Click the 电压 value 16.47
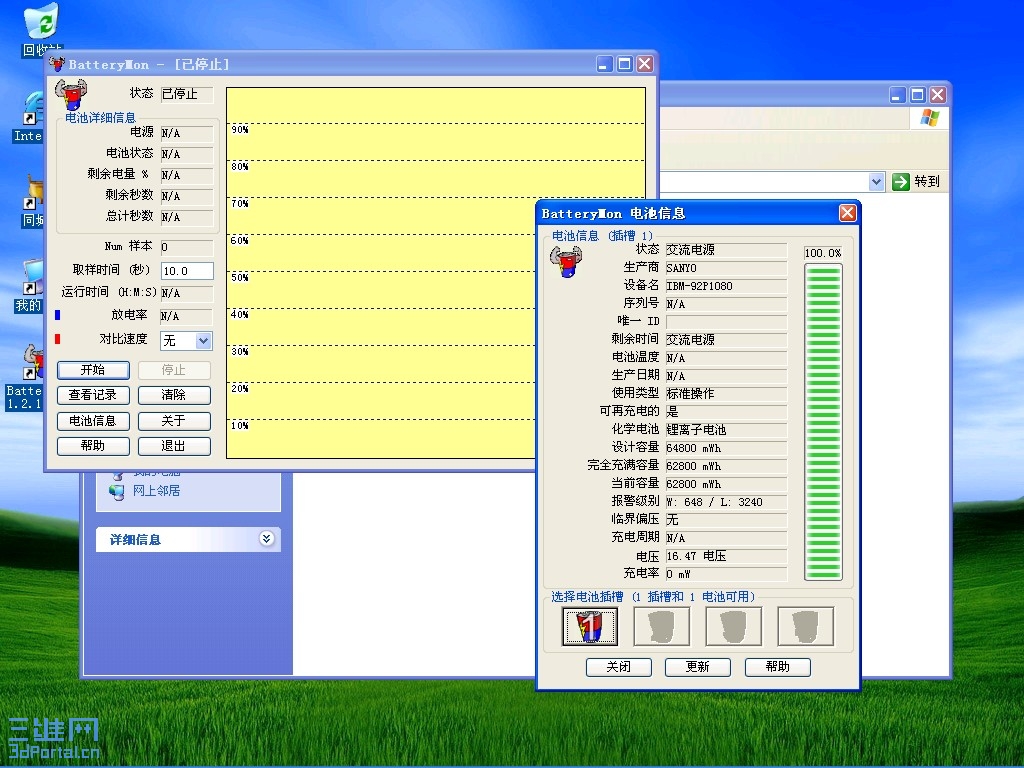The width and height of the screenshot is (1024, 768). [726, 556]
